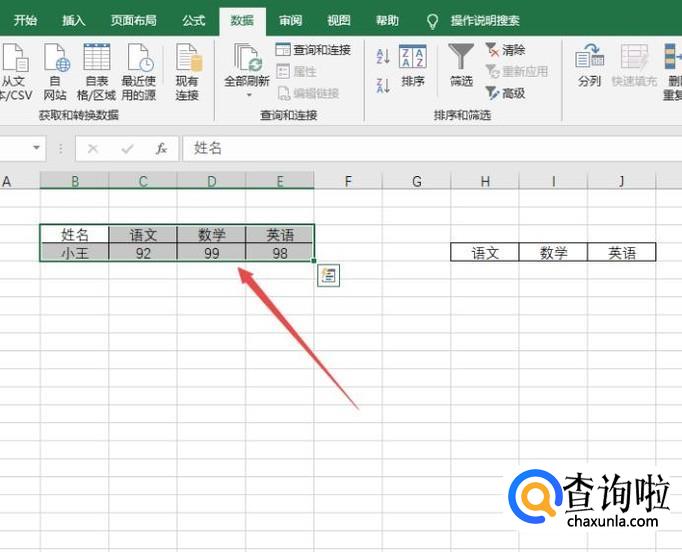This screenshot has height=552, width=682.
Task: Click the Insert Function fx icon
Action: (x=161, y=148)
